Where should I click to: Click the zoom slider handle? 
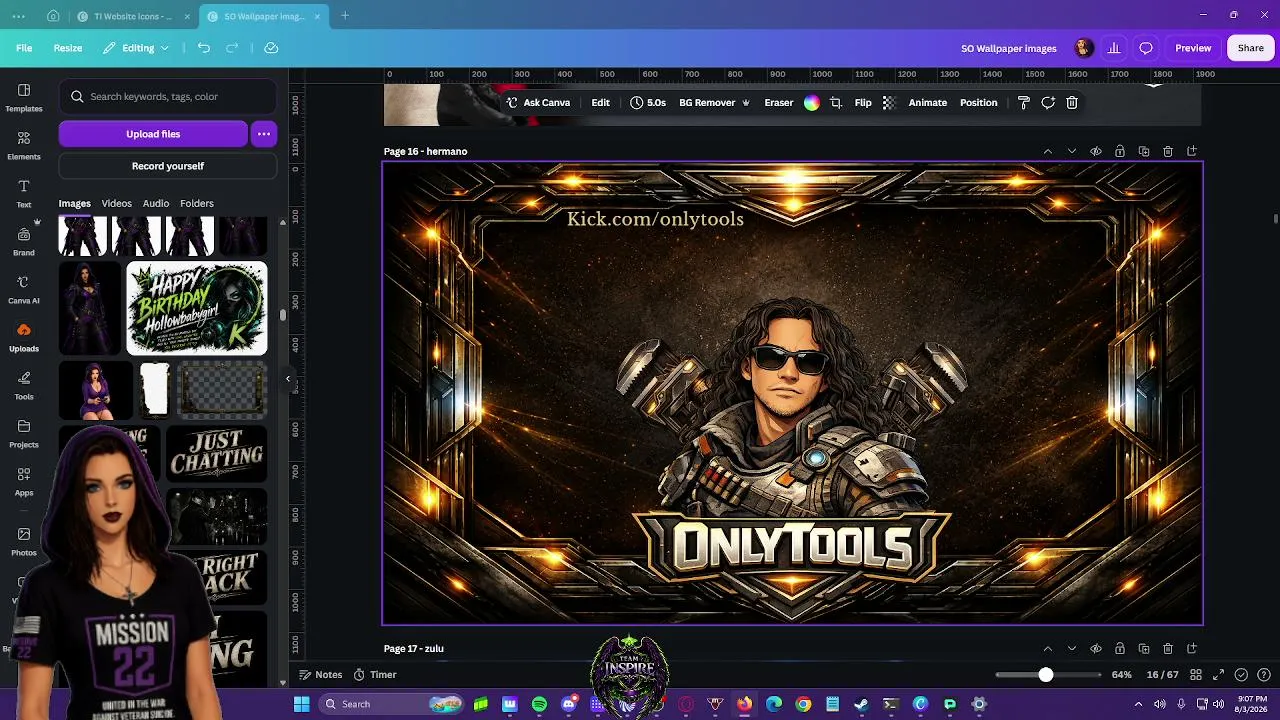point(1045,675)
